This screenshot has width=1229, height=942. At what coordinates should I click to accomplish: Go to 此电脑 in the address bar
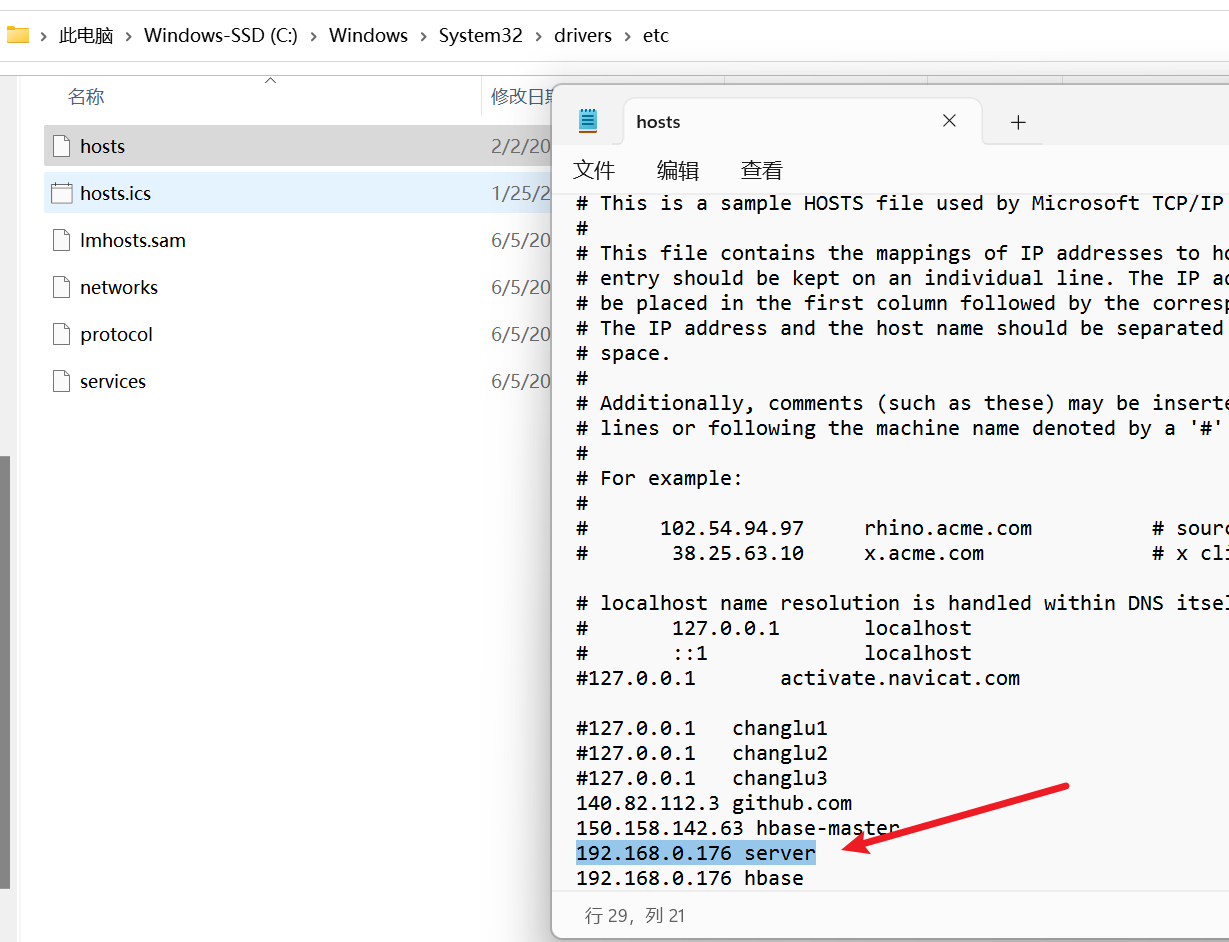(x=86, y=36)
